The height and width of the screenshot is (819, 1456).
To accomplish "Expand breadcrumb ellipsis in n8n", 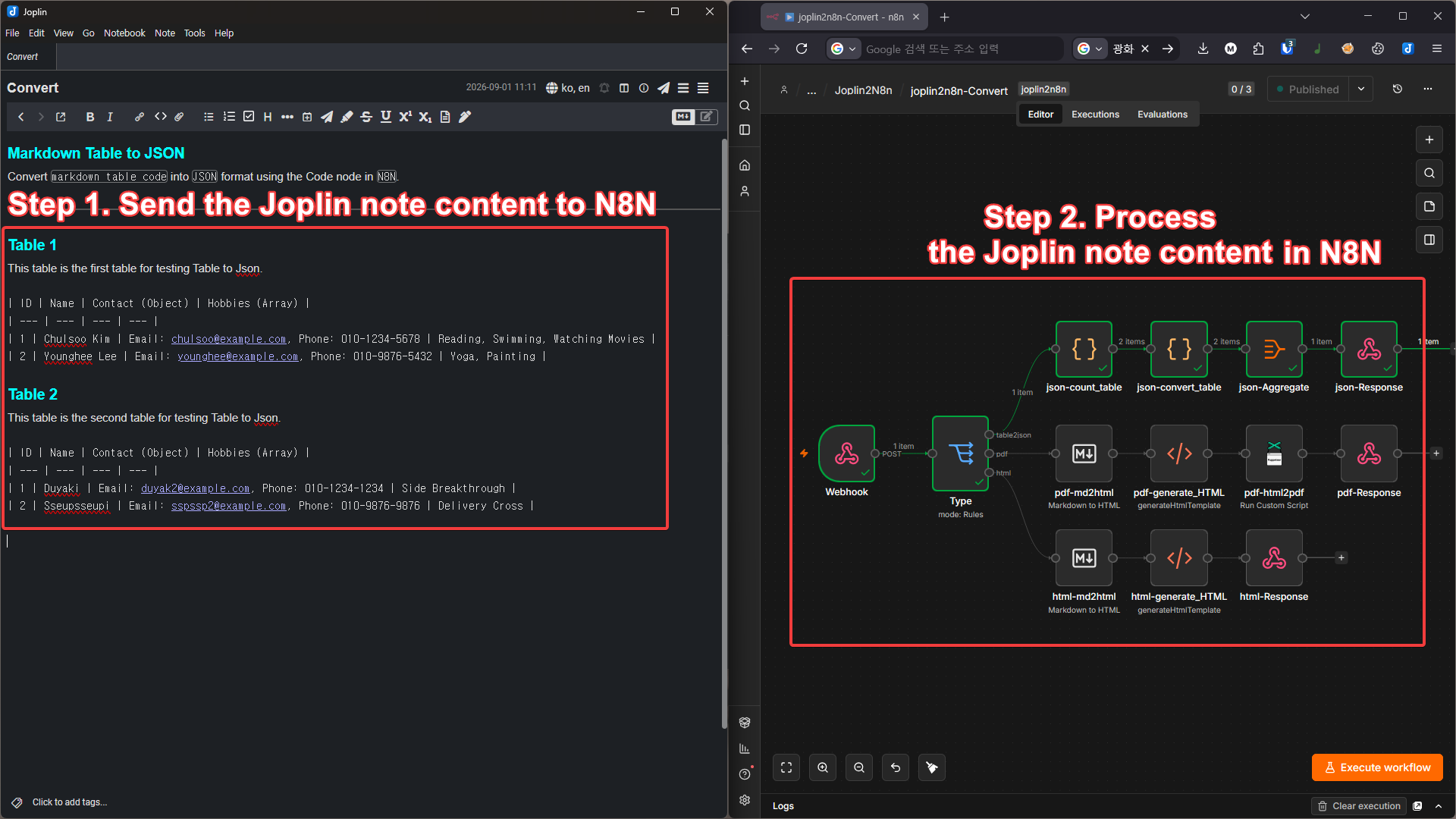I will point(811,90).
